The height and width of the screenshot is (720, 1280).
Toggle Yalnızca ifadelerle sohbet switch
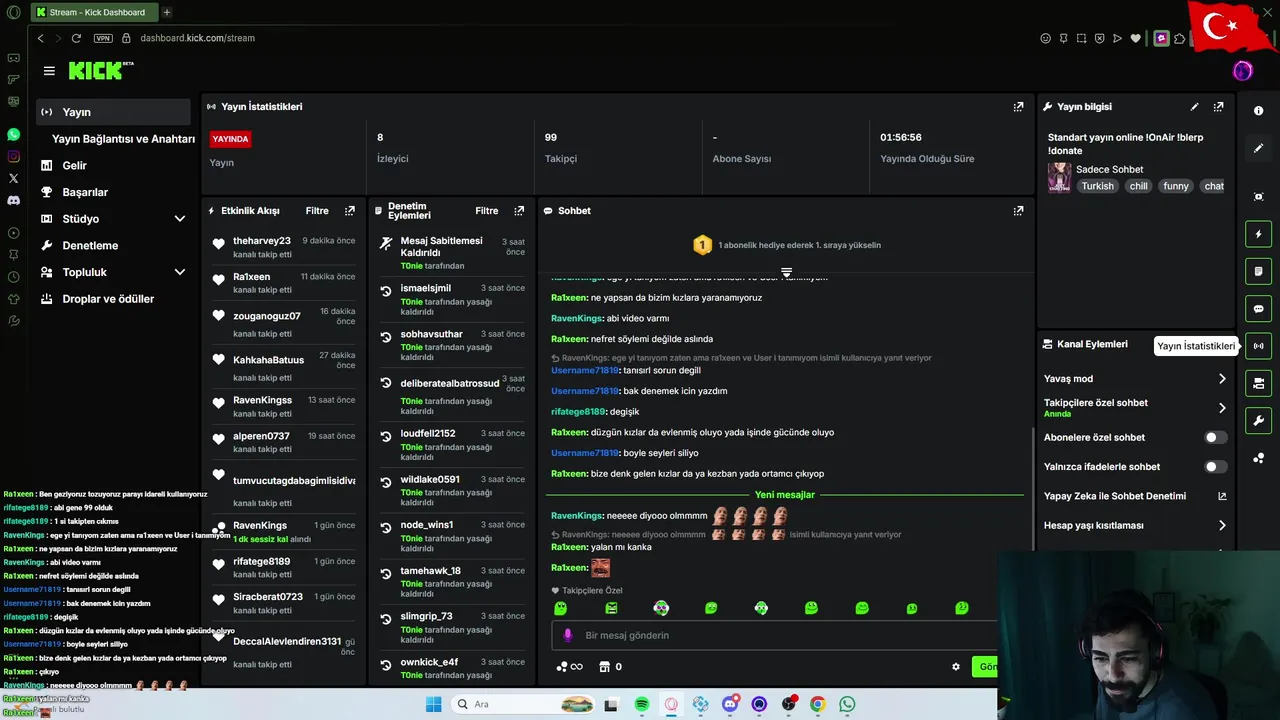(x=1215, y=467)
